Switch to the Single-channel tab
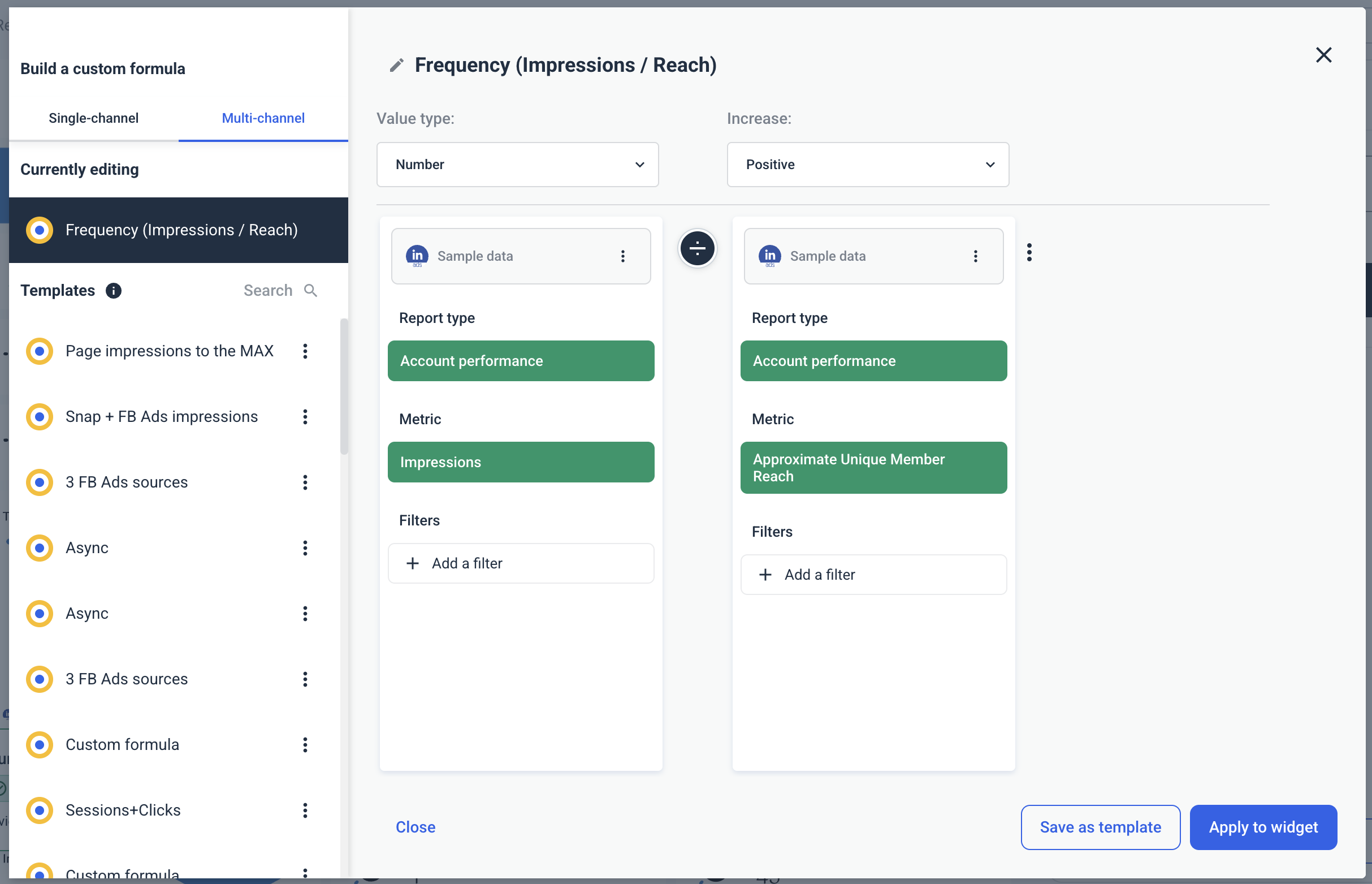 (x=93, y=118)
